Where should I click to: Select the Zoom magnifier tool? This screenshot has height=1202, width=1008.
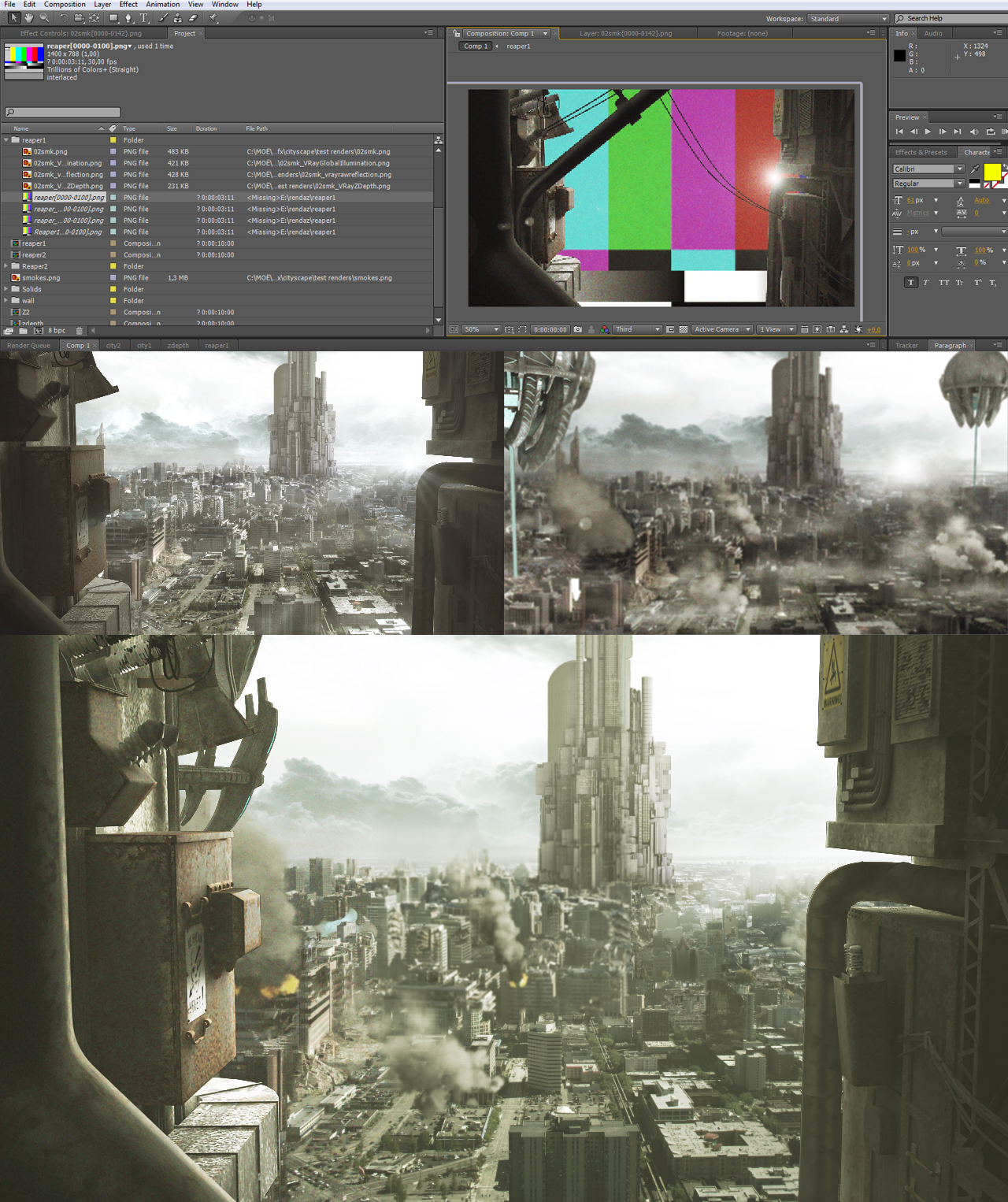coord(44,17)
